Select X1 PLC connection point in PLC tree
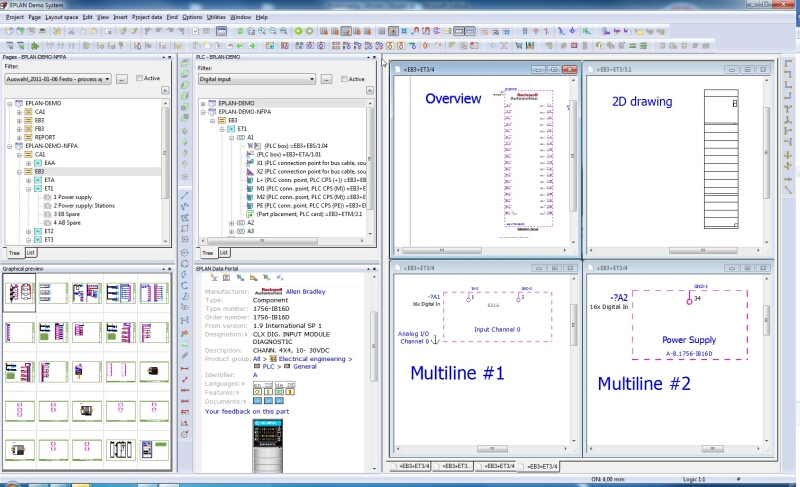800x487 pixels. 311,163
